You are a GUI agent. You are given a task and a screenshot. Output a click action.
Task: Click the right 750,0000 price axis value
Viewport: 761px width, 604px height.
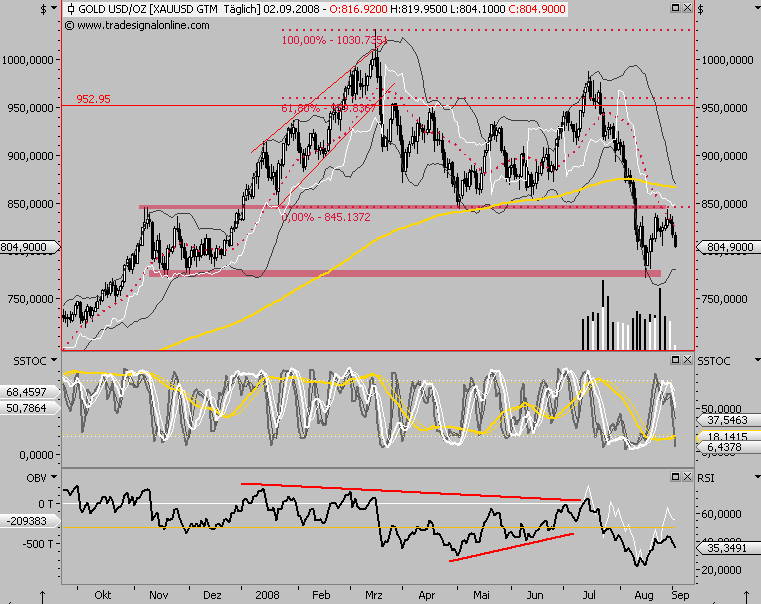tap(724, 299)
